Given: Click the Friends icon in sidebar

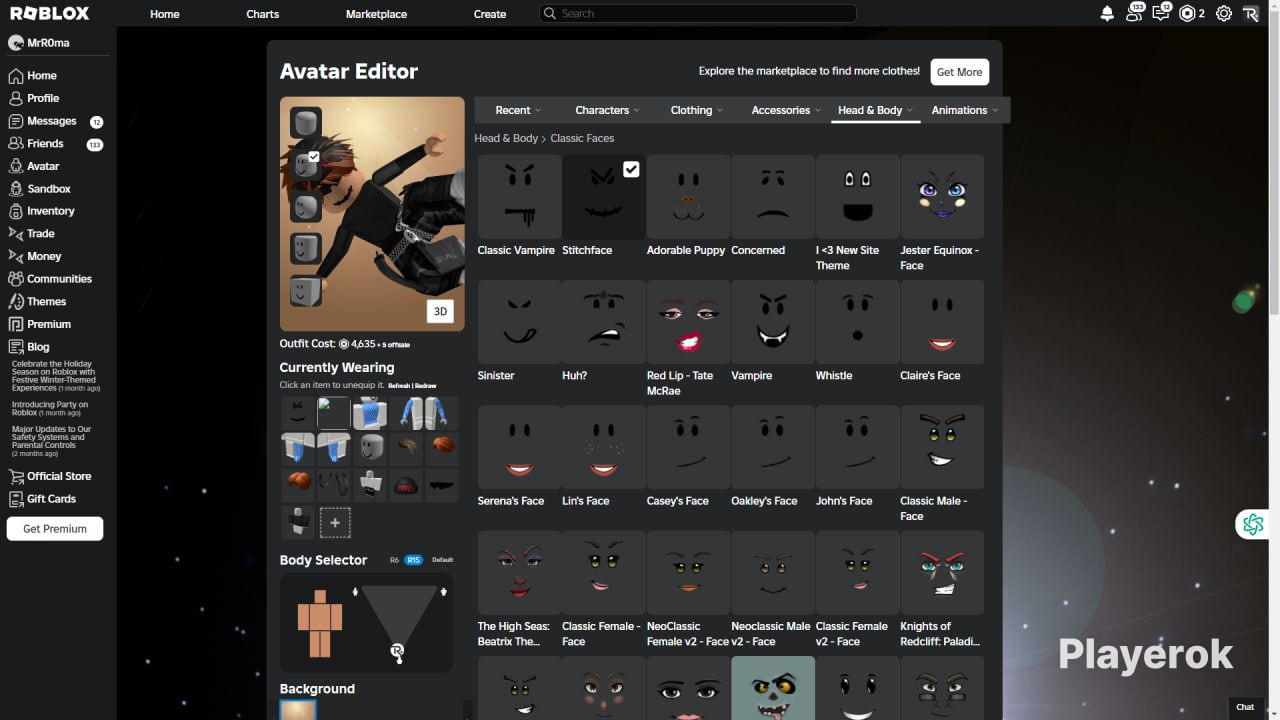Looking at the screenshot, I should click(x=16, y=144).
